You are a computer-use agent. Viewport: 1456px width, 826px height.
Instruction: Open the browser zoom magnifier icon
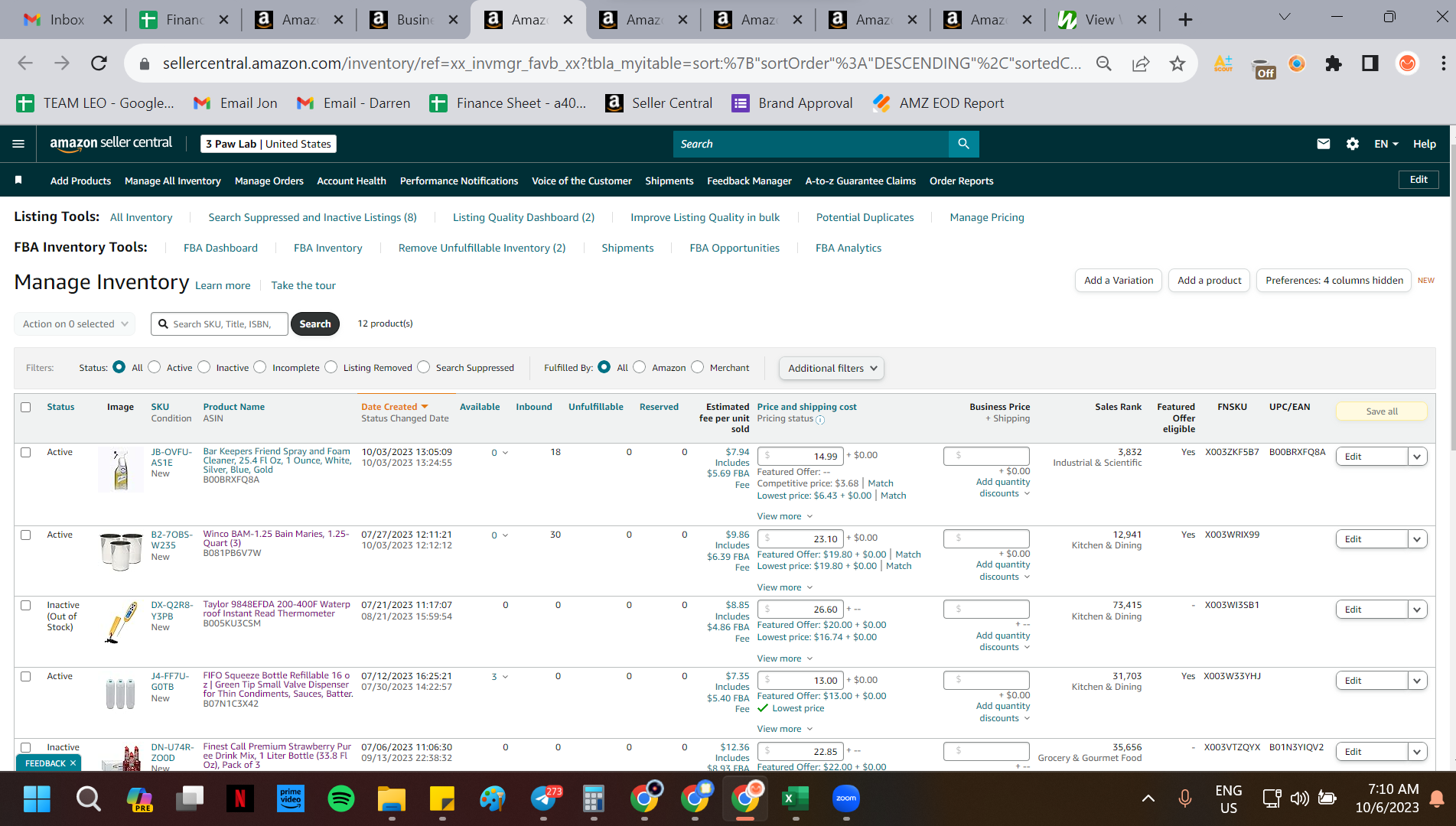pos(1103,63)
